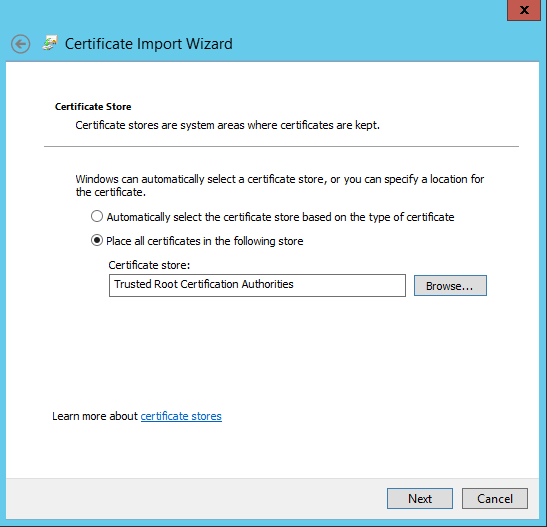Click the 'Certificate store:' field label
The image size is (547, 527).
(x=149, y=265)
